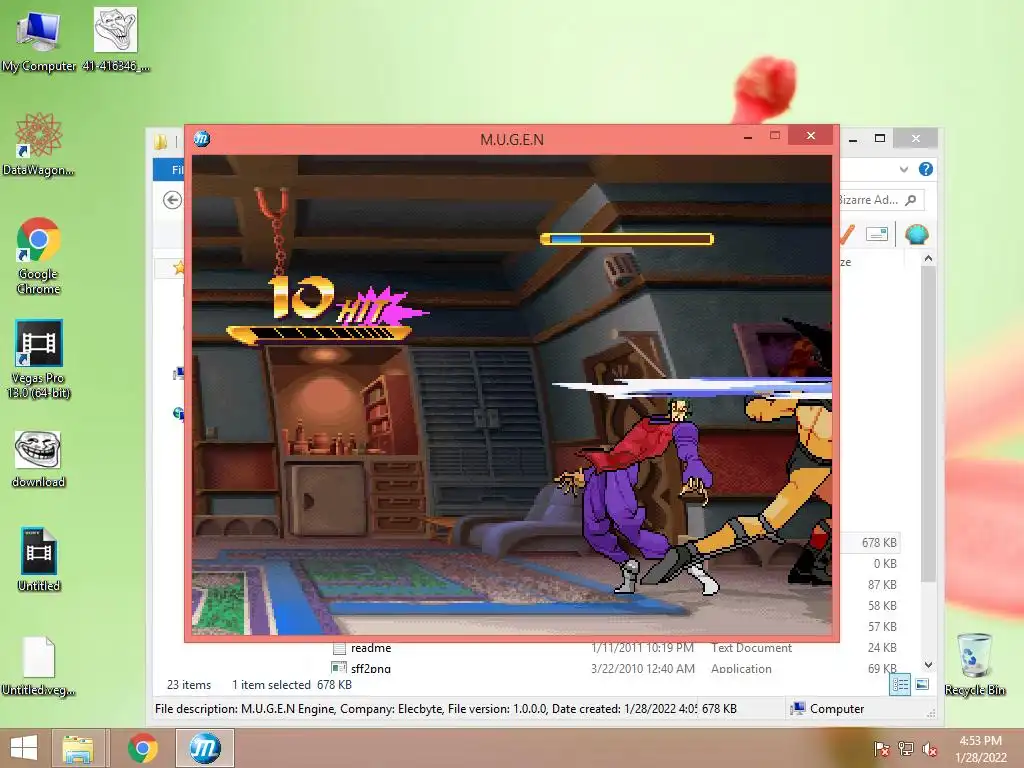This screenshot has width=1024, height=768.
Task: Click the M.U.G.E.N title bar app icon
Action: coord(202,138)
